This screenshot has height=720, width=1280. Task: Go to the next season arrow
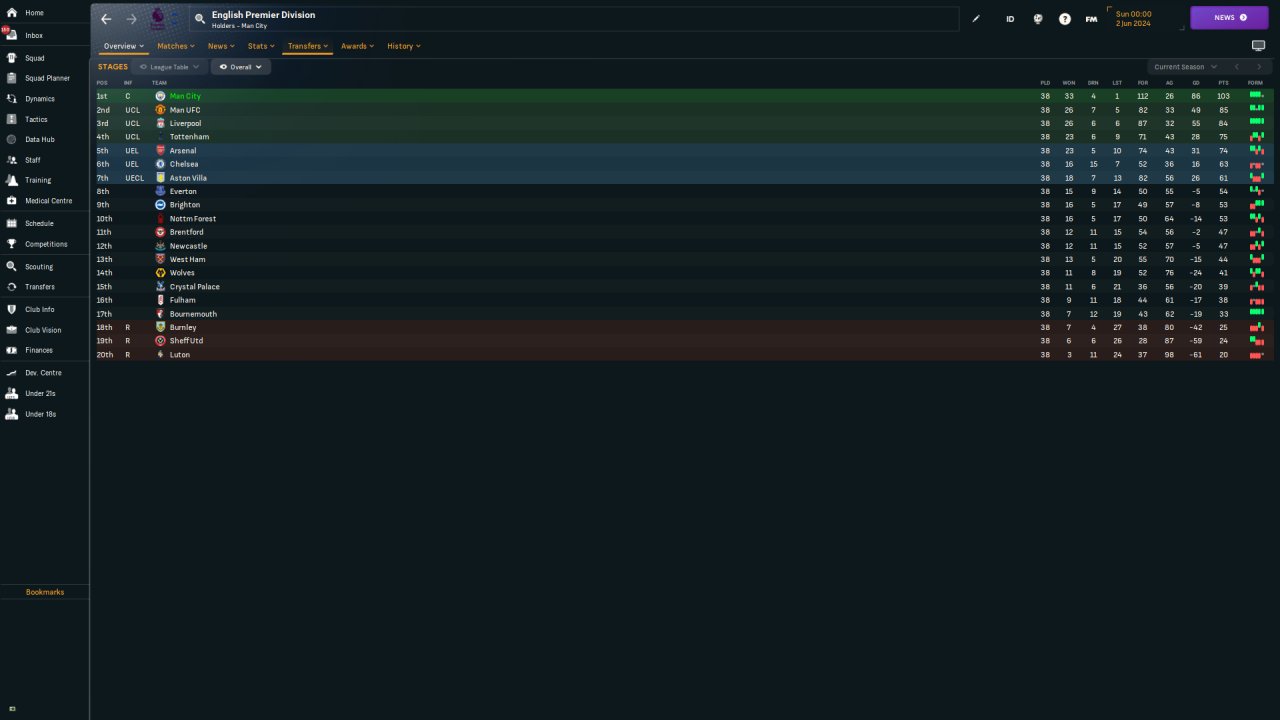1259,67
